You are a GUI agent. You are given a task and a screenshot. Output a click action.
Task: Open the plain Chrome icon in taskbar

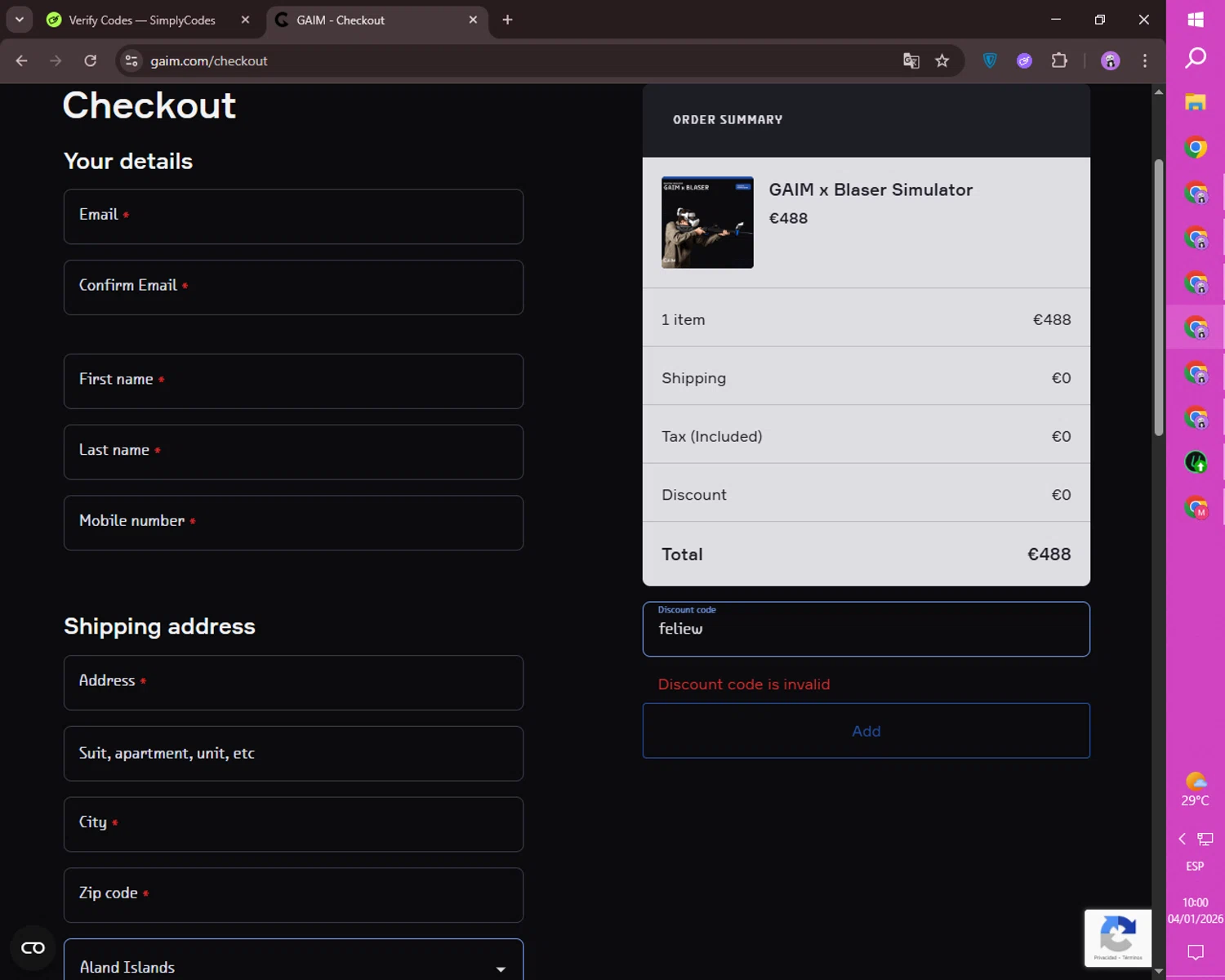click(1196, 148)
